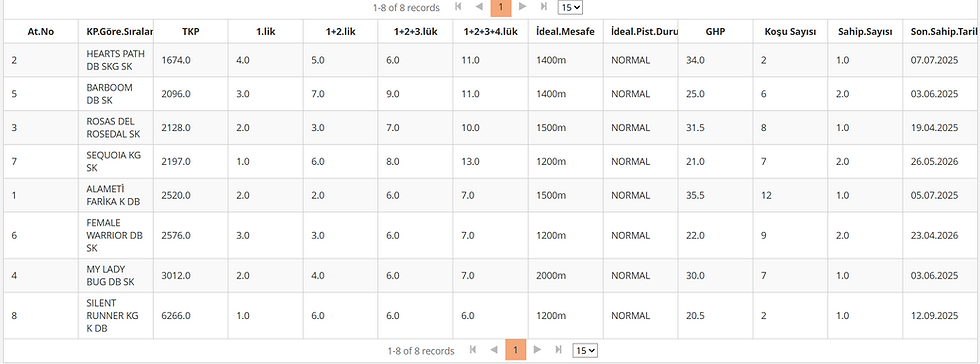The height and width of the screenshot is (364, 980).
Task: Click TKP value 1674.0
Action: click(x=176, y=60)
